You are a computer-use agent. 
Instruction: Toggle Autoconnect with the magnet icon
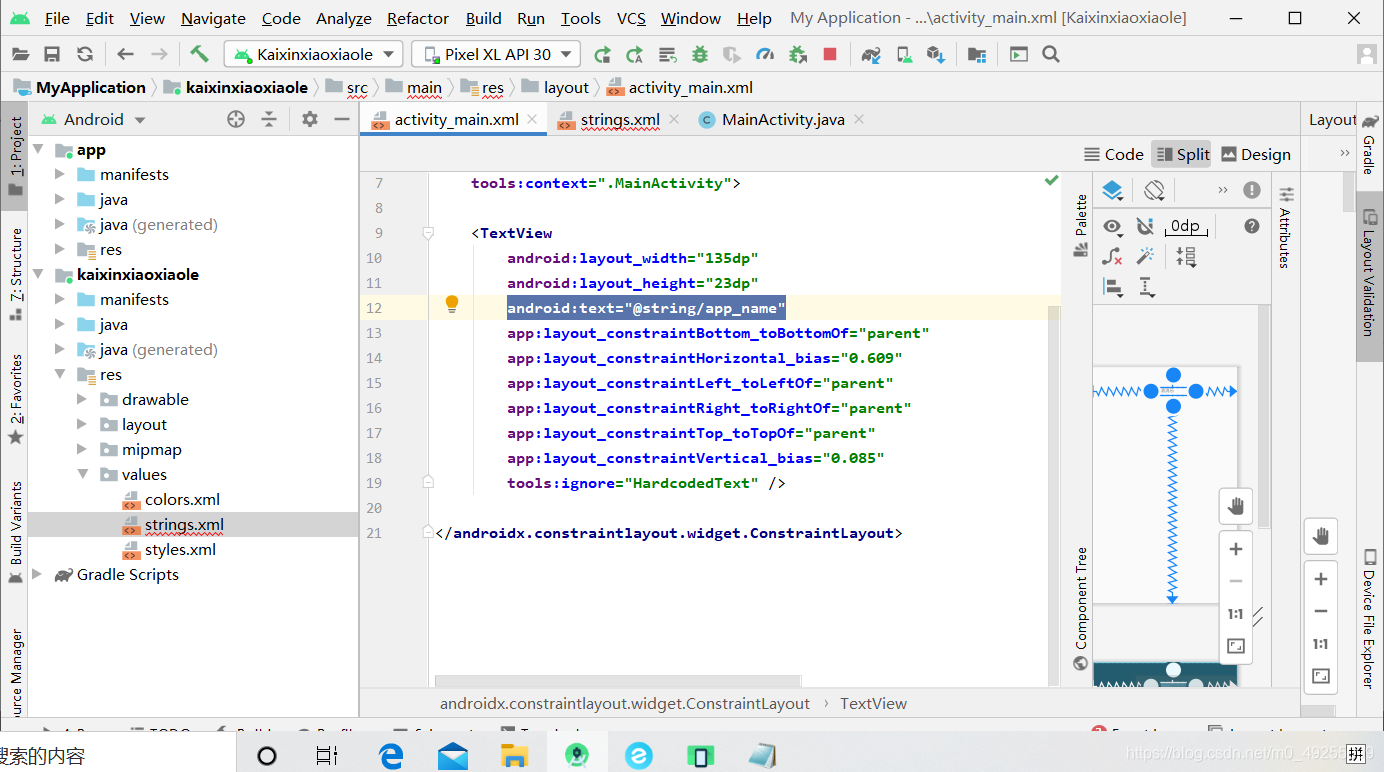[1145, 226]
